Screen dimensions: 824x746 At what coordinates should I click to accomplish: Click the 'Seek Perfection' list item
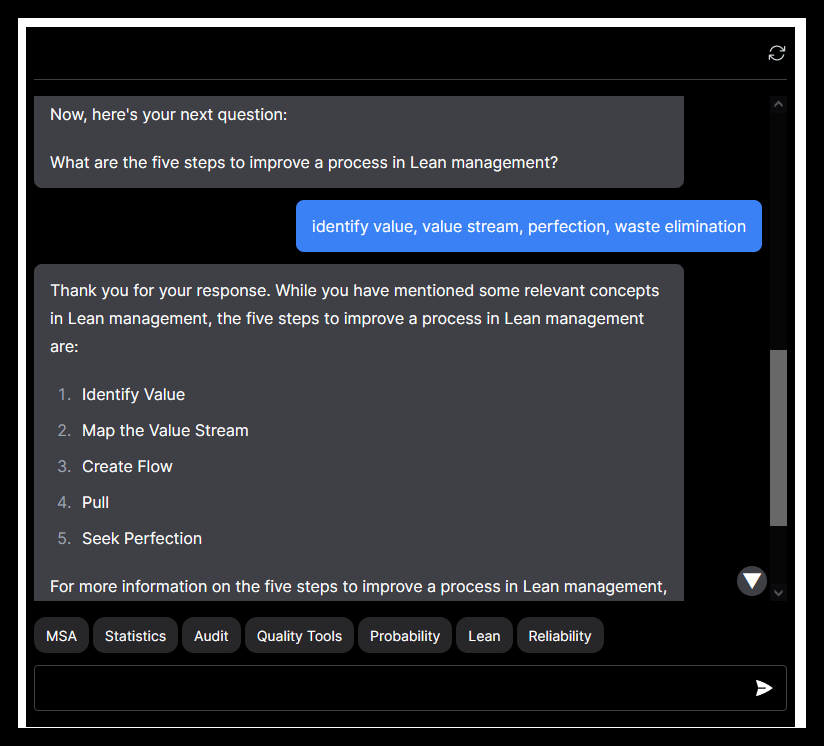pos(142,538)
